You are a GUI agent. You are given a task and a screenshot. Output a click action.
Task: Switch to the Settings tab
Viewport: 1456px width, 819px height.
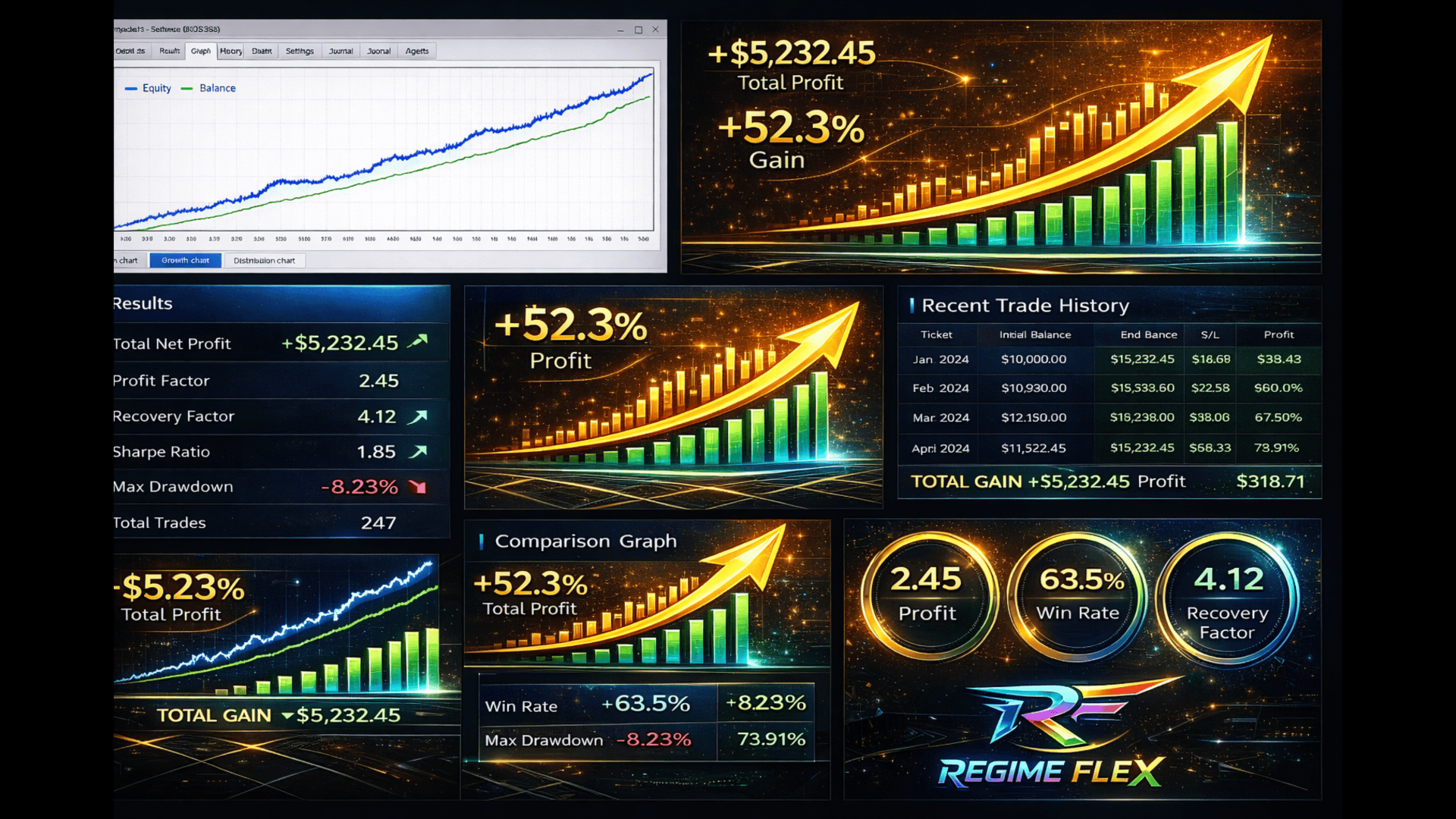(300, 51)
